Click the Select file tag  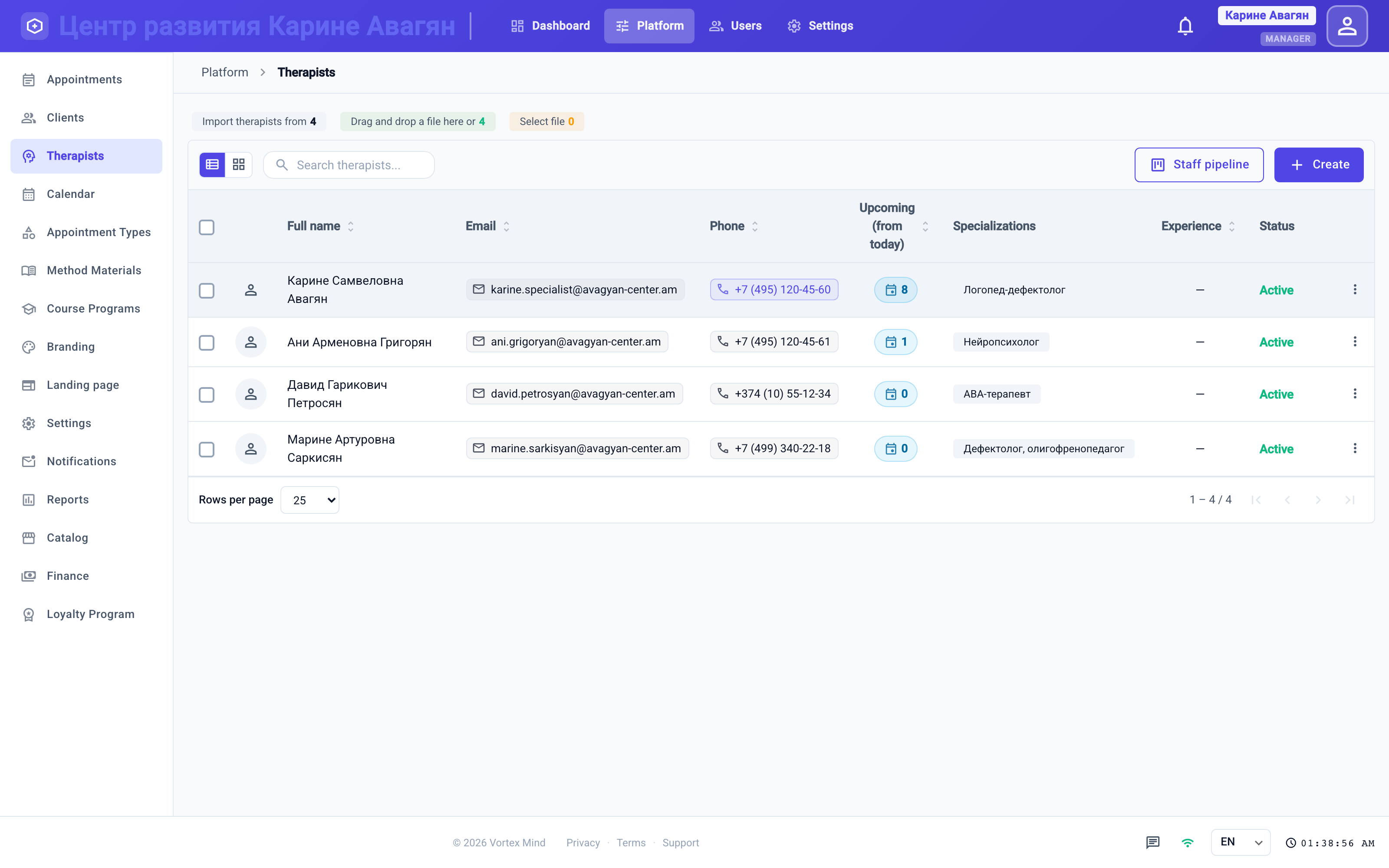(x=546, y=122)
